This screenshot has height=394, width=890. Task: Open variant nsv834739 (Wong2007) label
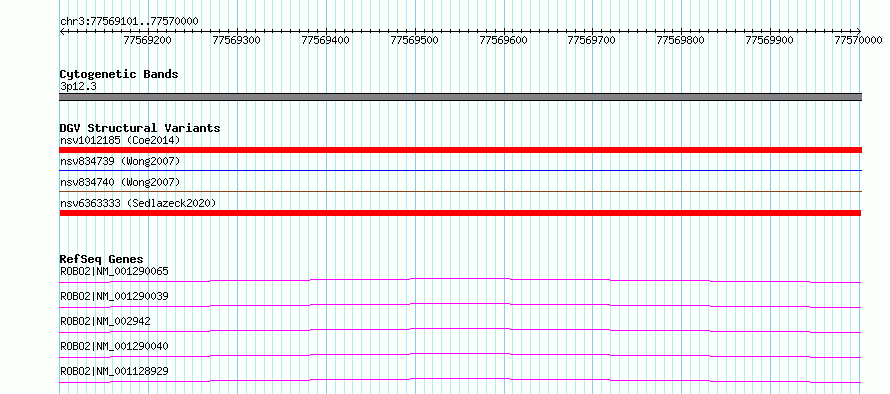(x=120, y=161)
